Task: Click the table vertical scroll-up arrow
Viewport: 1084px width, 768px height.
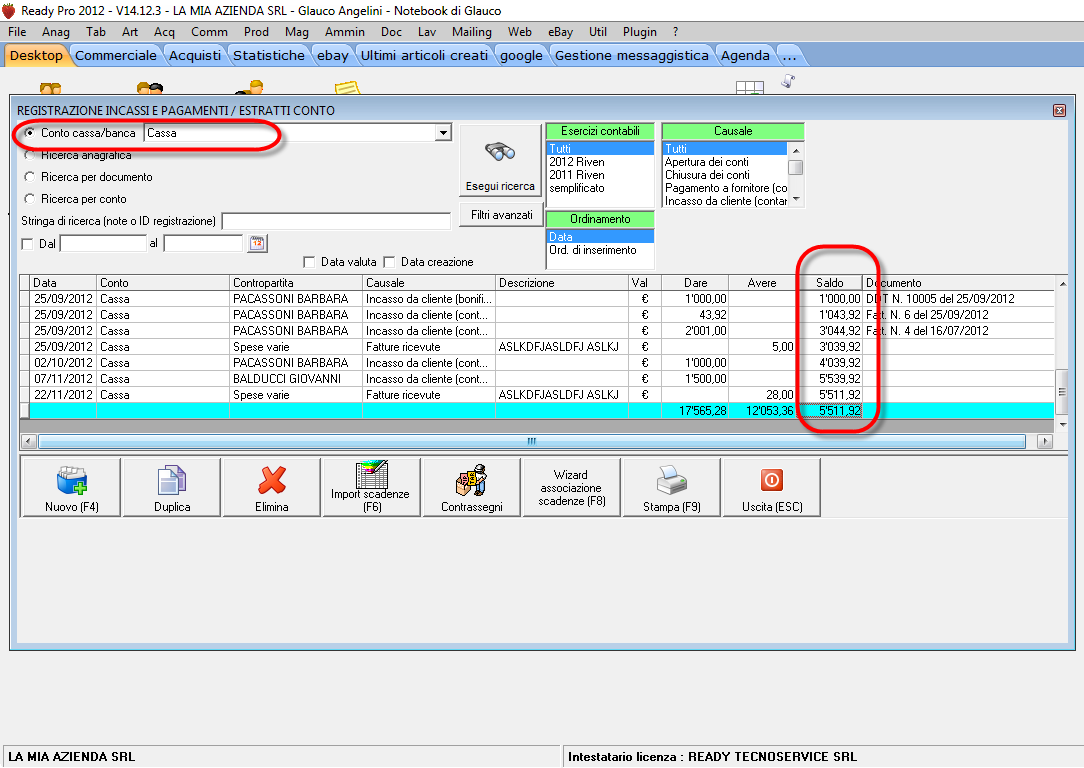Action: point(1063,283)
